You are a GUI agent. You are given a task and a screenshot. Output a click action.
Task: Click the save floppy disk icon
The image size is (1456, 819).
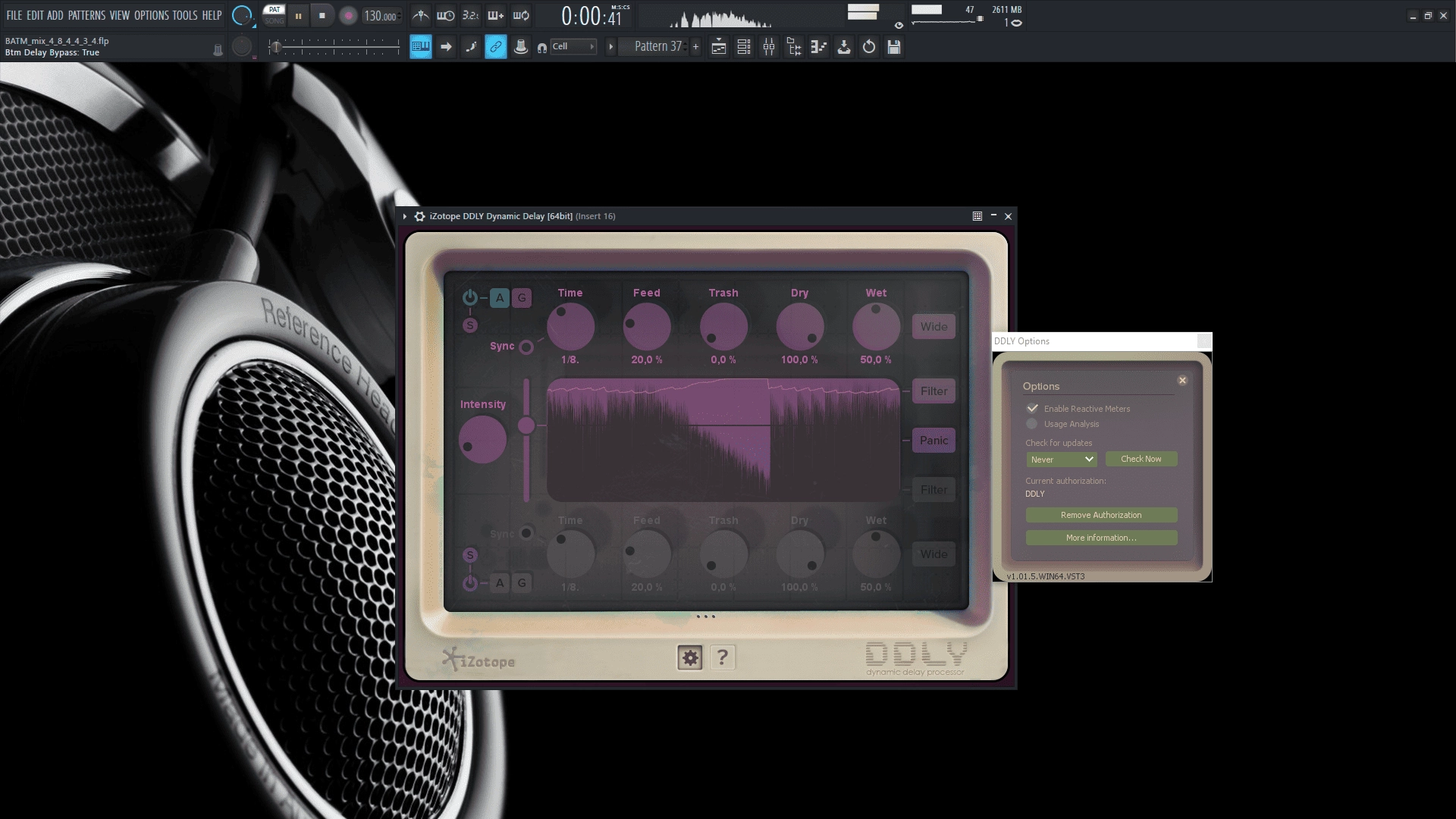[x=894, y=47]
